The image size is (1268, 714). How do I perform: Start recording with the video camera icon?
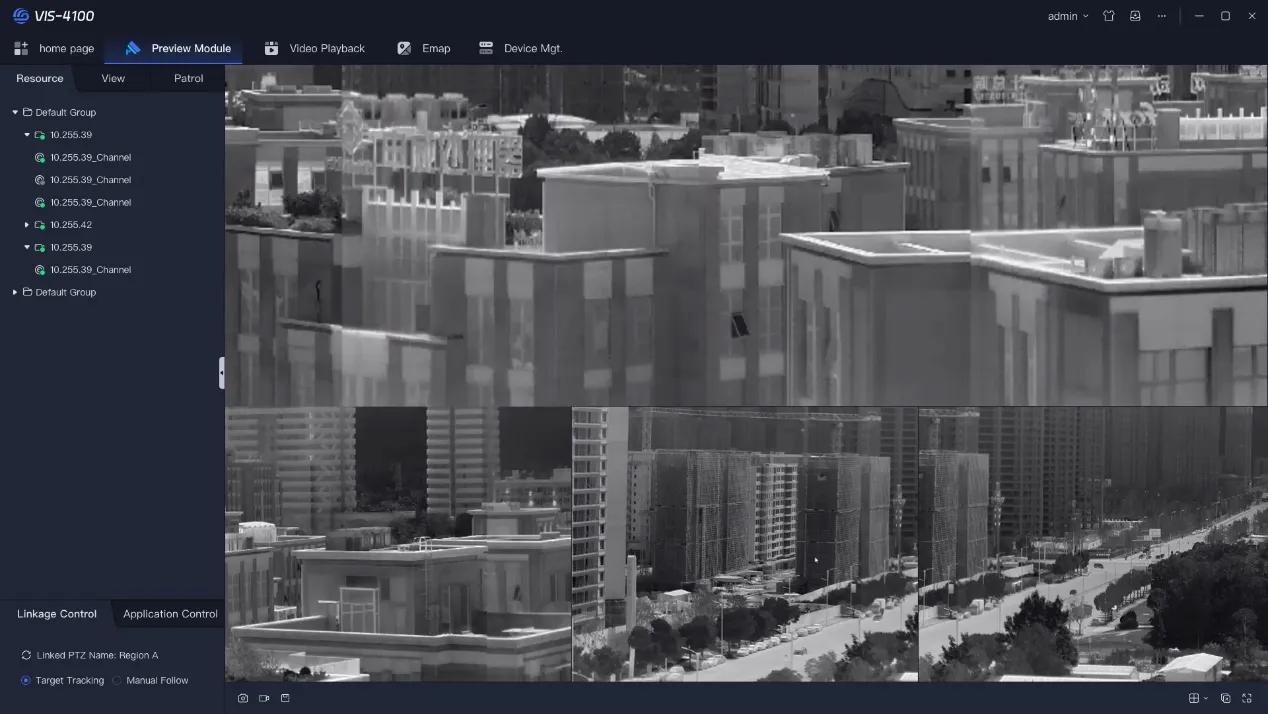(264, 698)
